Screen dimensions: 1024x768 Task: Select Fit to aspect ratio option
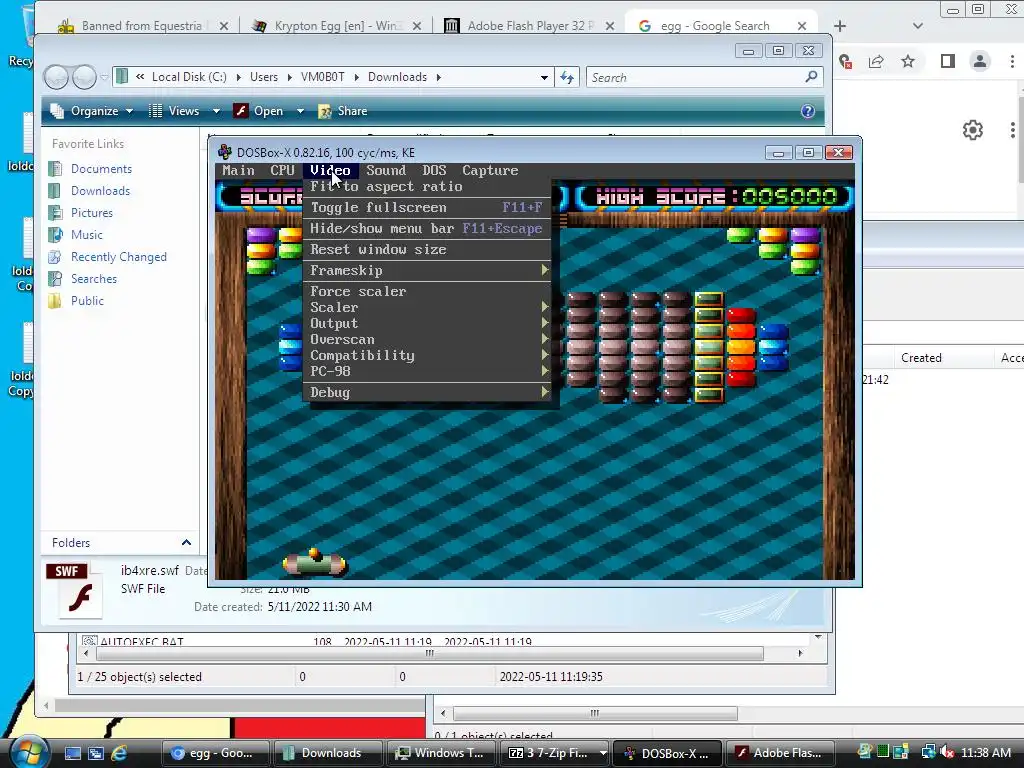(427, 187)
